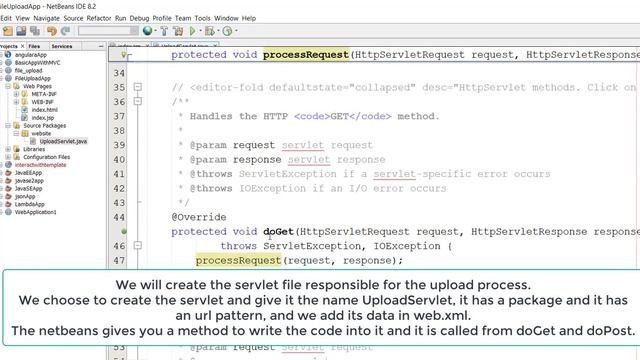Click the override glyph icon beside doGet
Screen dimensions: 640x360
[124, 231]
